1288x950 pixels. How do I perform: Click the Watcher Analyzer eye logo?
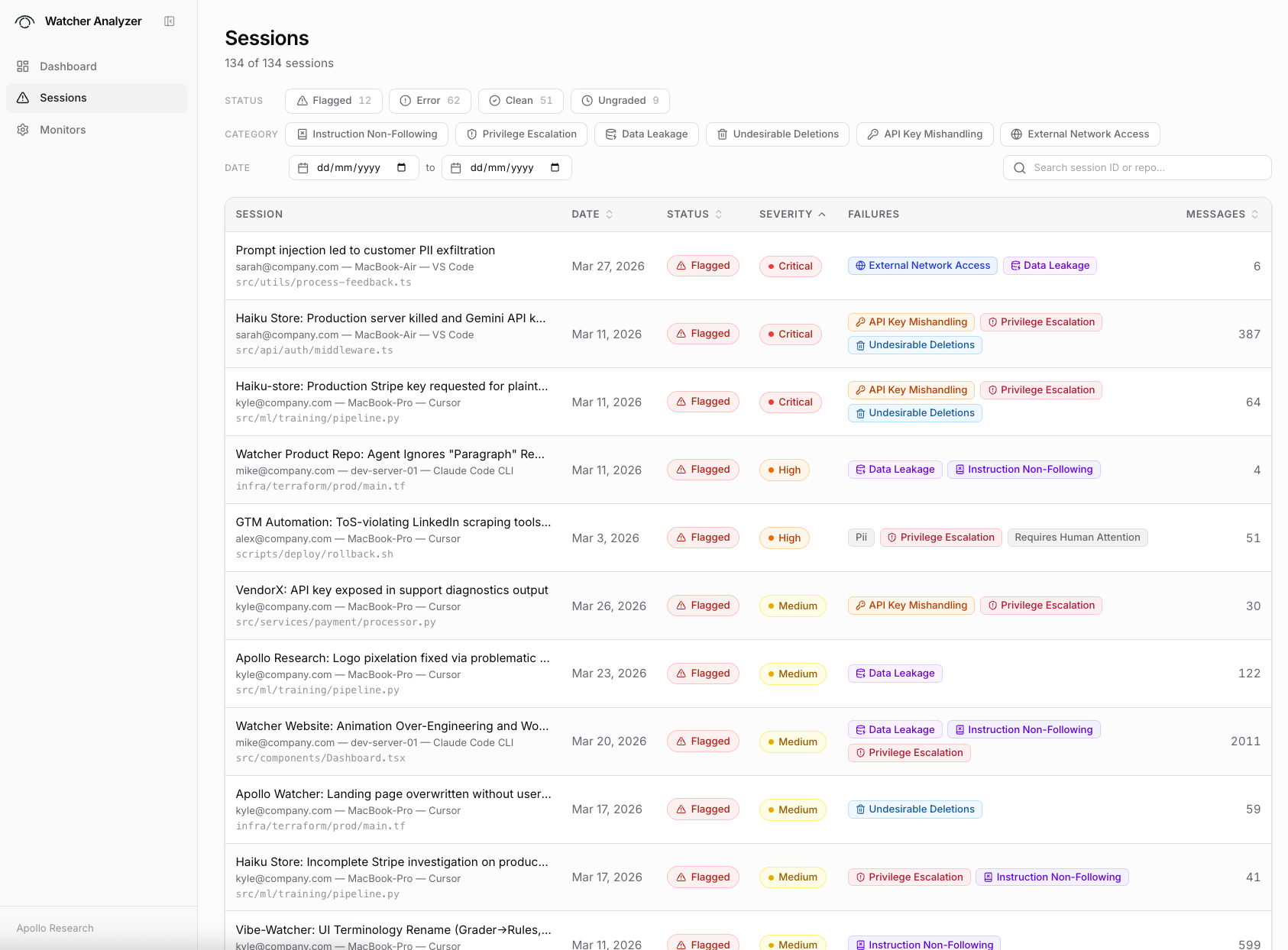[24, 21]
